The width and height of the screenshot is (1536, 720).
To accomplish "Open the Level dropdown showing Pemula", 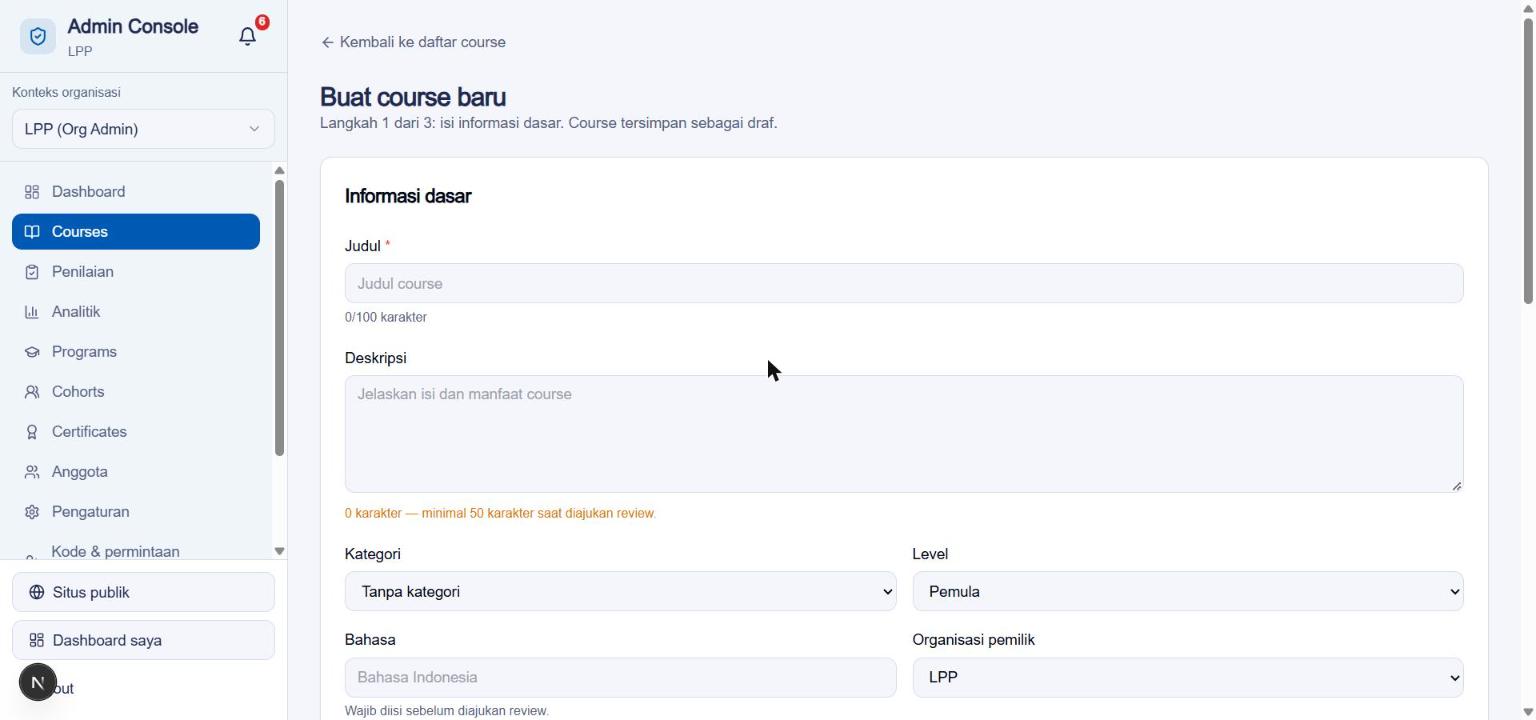I will point(1188,591).
